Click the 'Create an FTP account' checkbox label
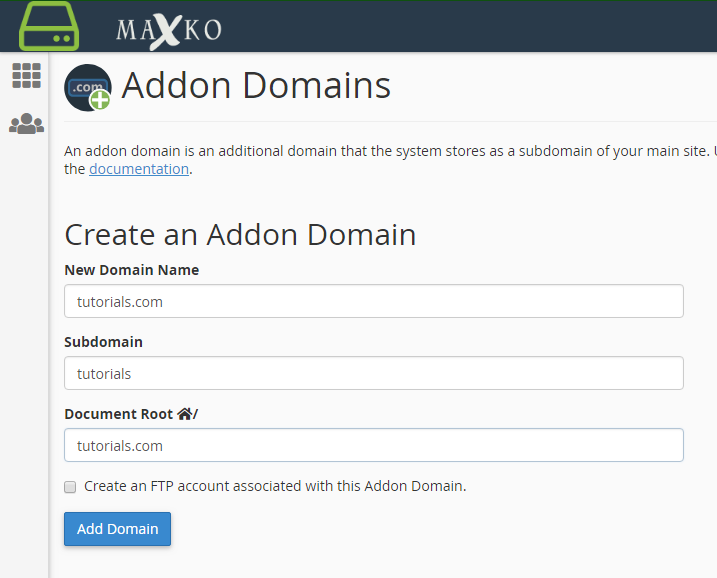717x578 pixels. (275, 487)
